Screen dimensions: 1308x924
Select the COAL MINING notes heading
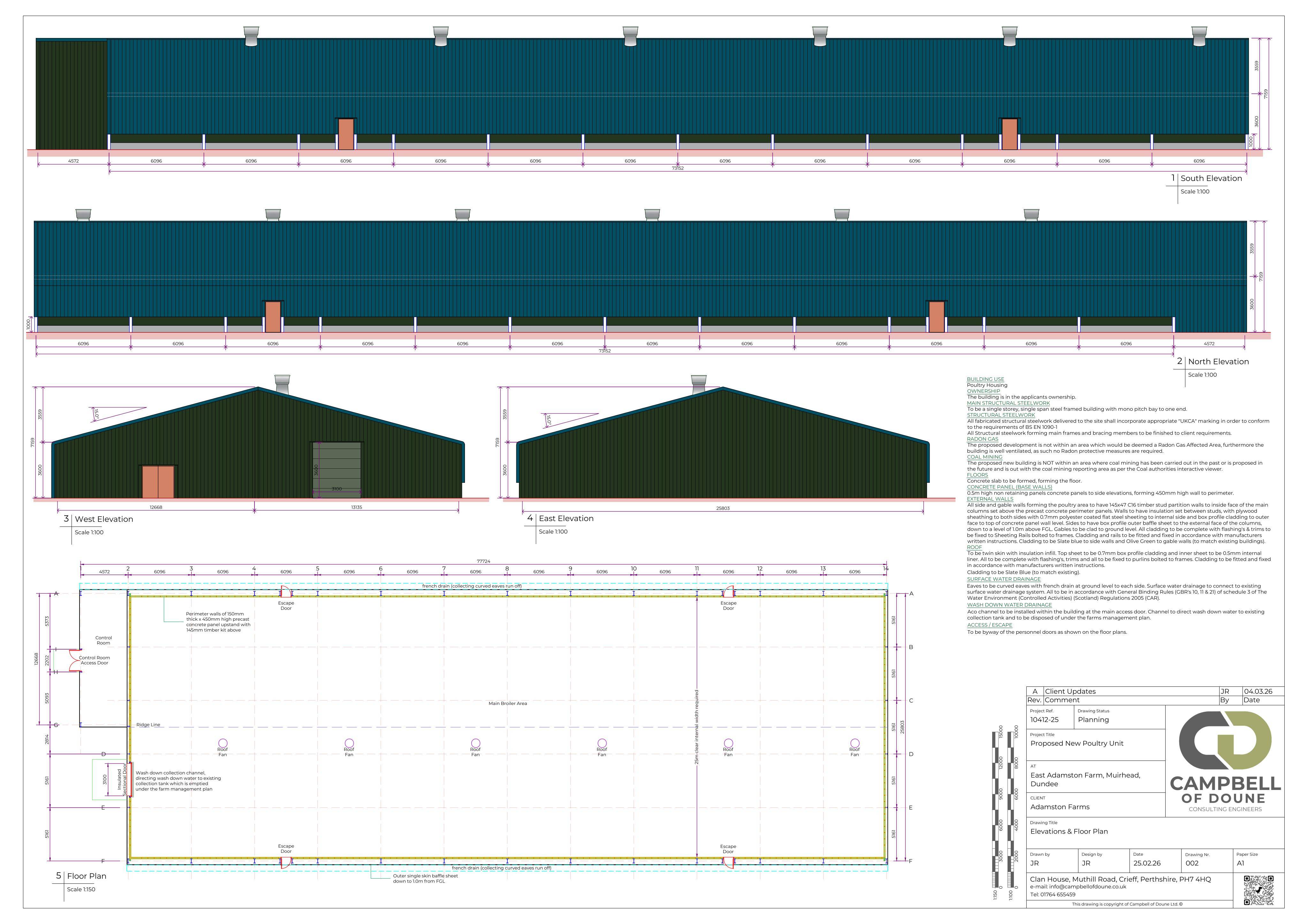coord(985,457)
